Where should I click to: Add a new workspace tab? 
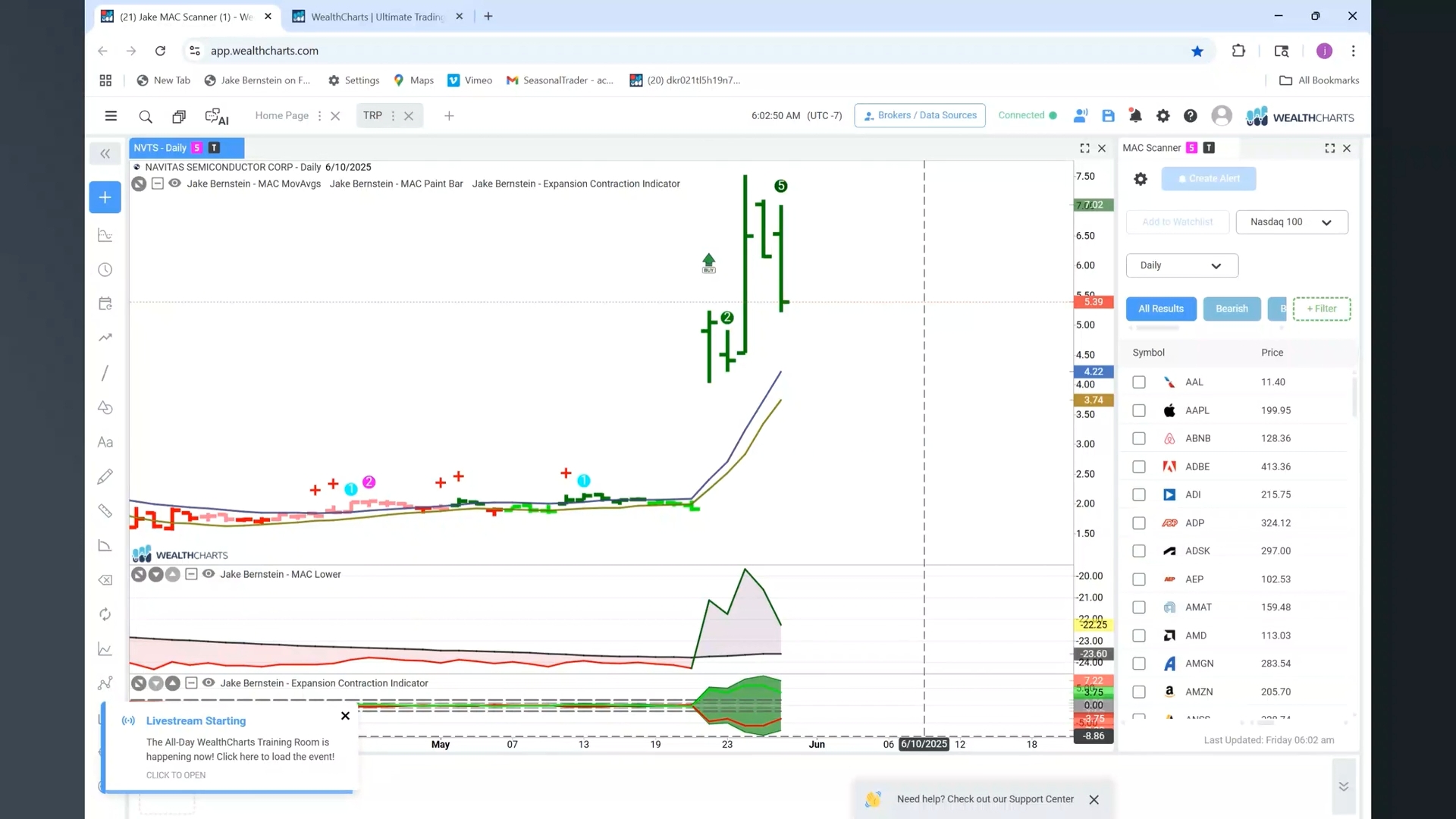(x=449, y=116)
